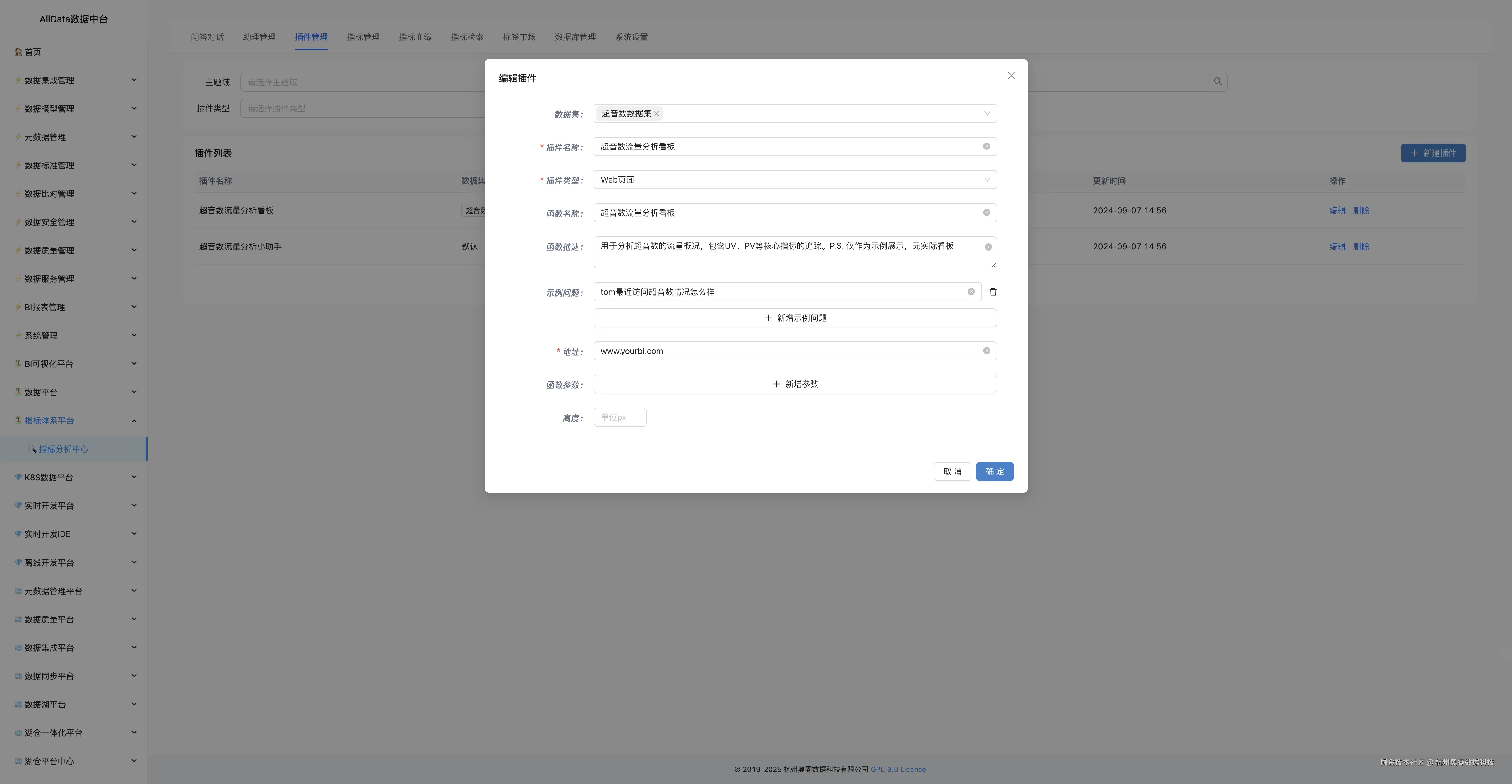Clear the www.yourbi.com address field
This screenshot has height=784, width=1512.
point(986,351)
